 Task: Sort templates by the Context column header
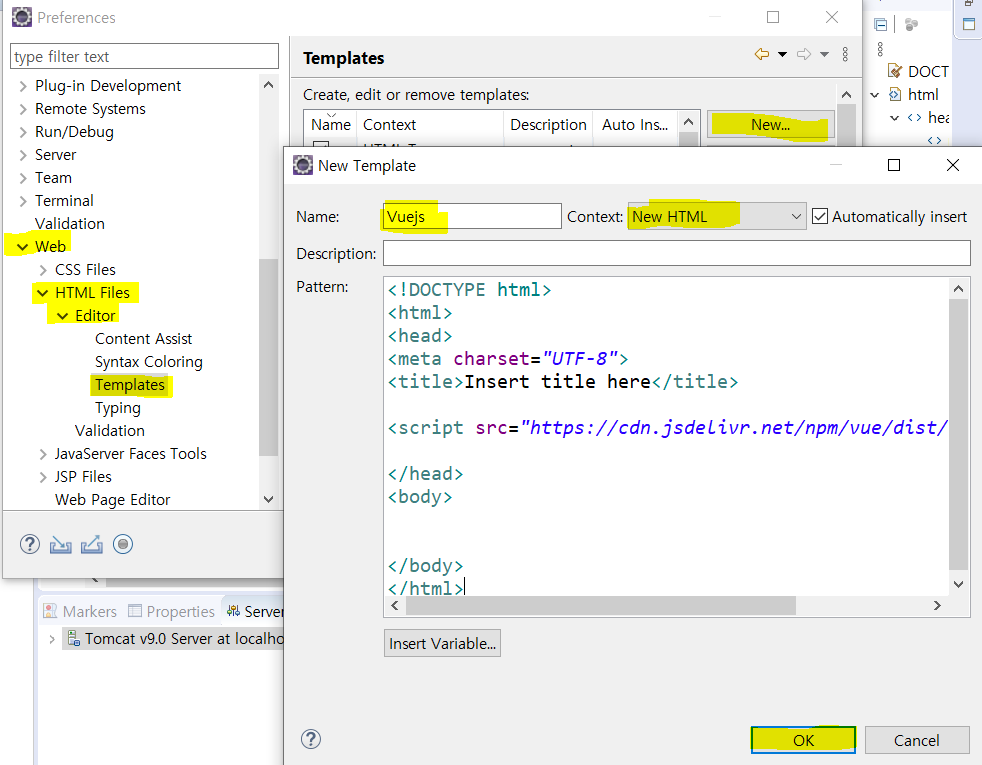coord(430,125)
